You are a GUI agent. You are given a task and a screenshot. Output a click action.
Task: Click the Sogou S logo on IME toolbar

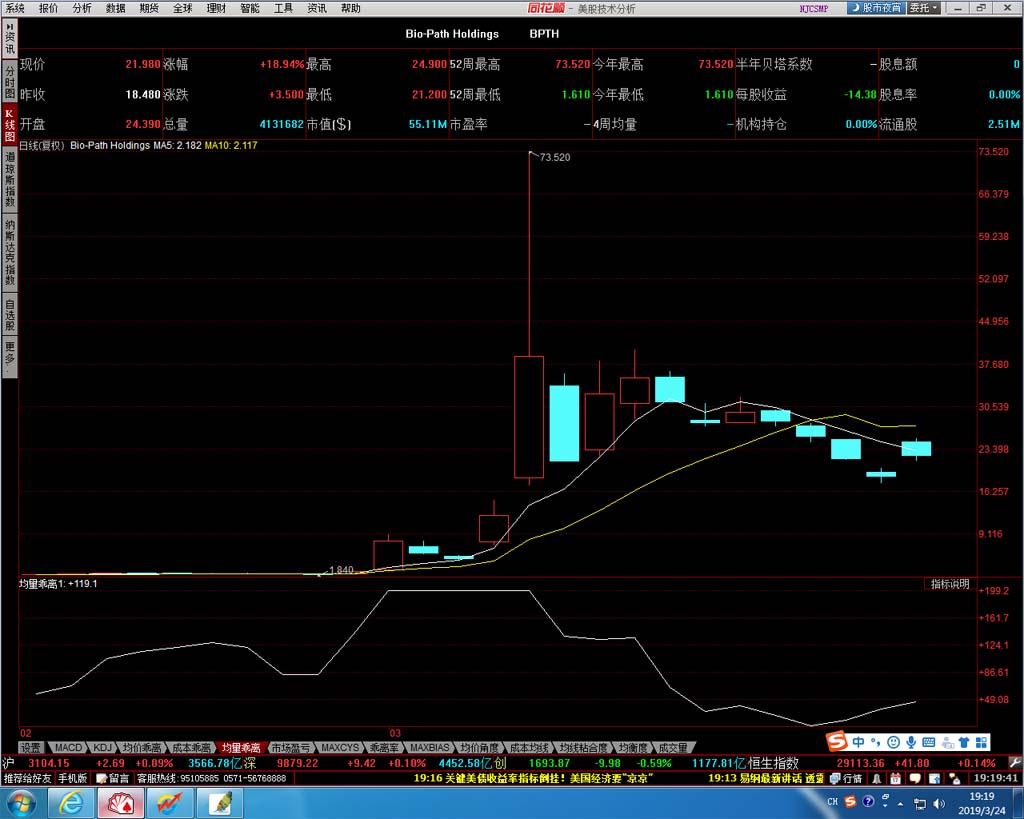coord(837,742)
